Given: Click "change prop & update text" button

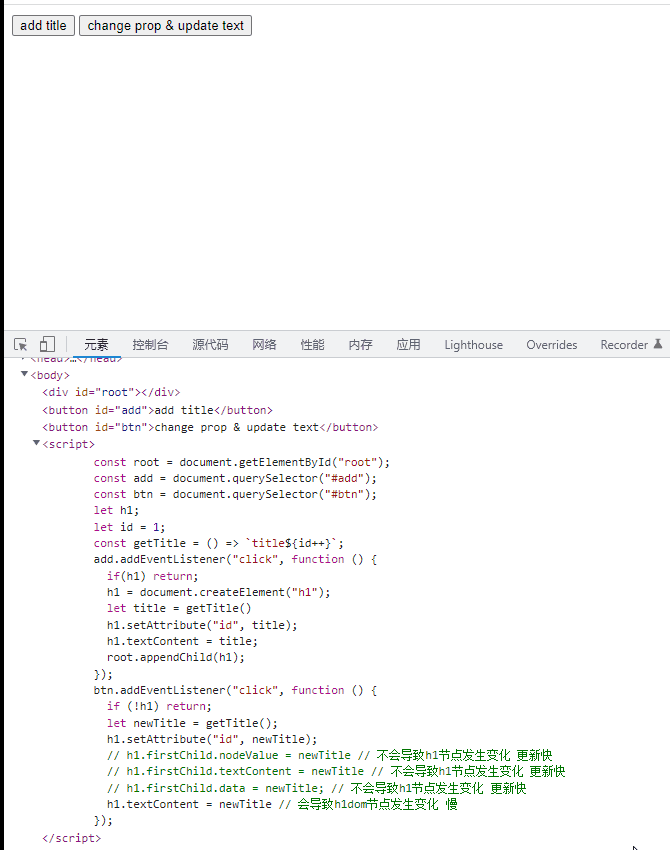Looking at the screenshot, I should [165, 25].
